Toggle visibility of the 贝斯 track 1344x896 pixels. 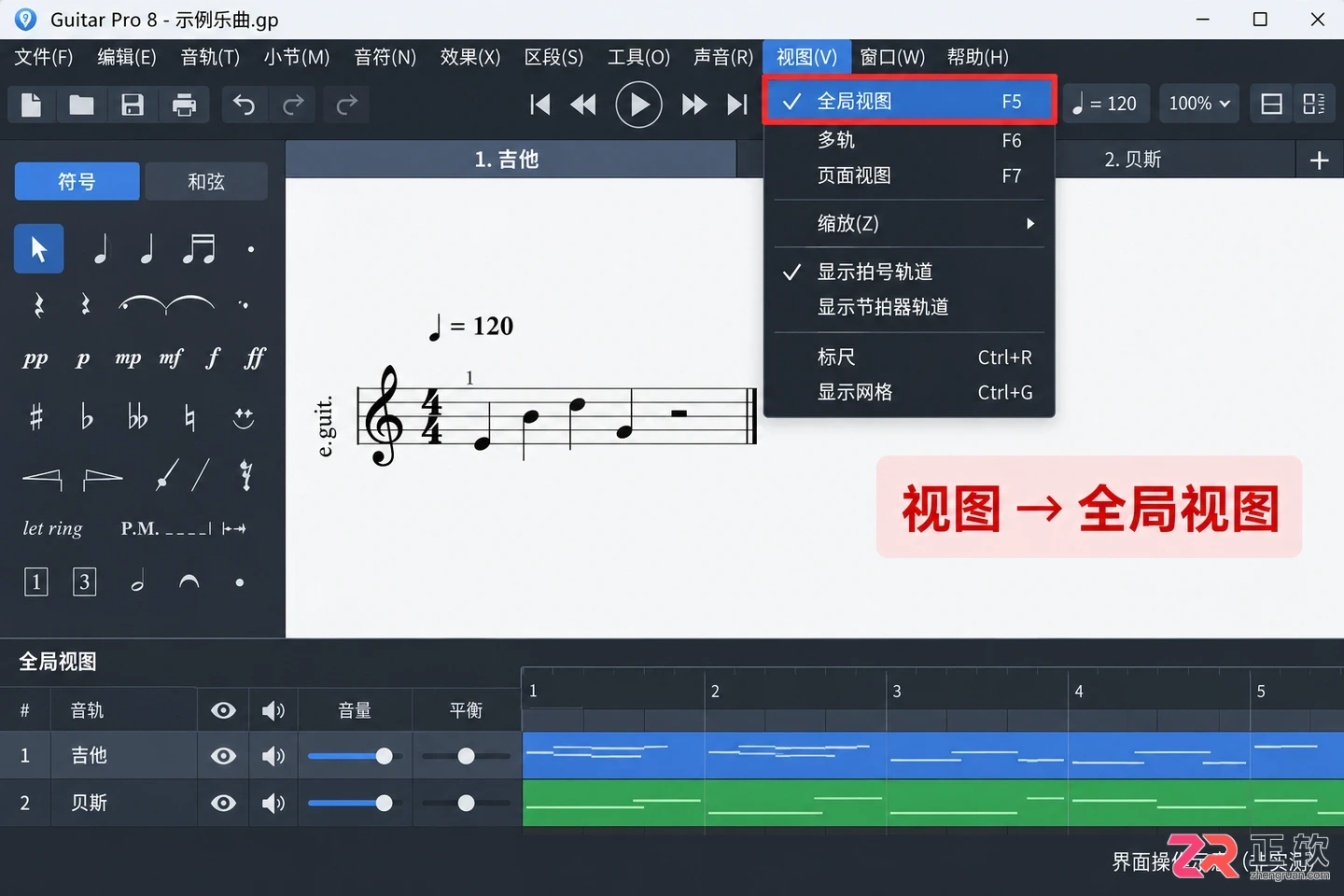click(223, 803)
